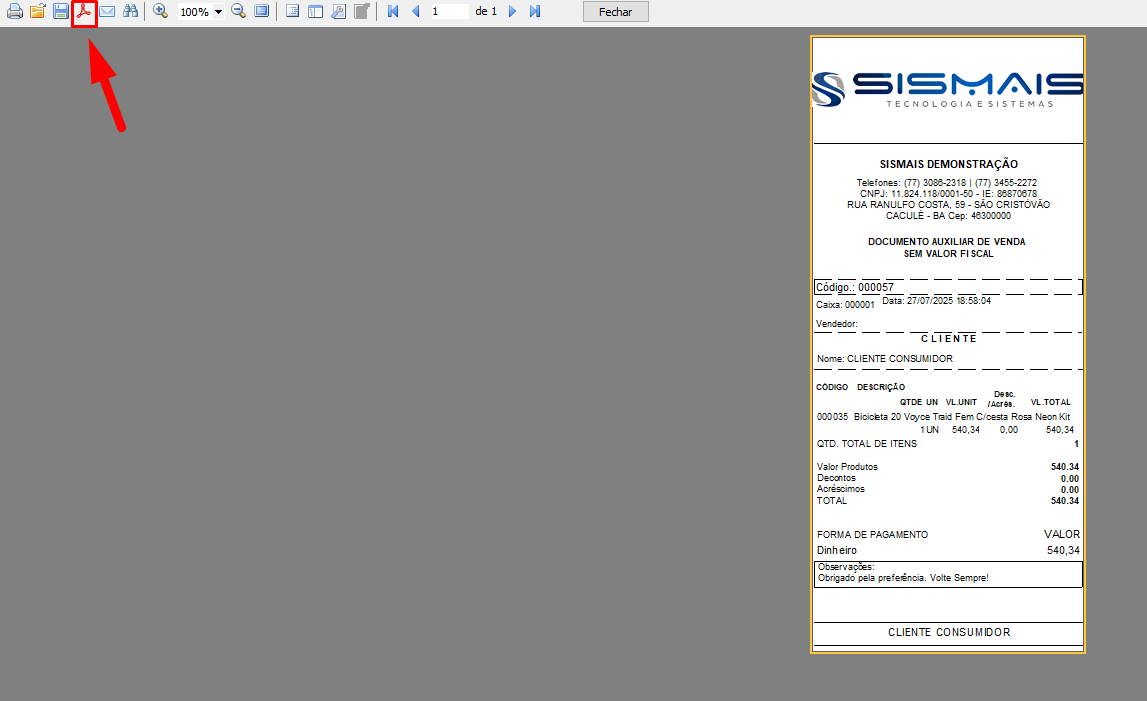Image resolution: width=1147 pixels, height=701 pixels.
Task: Click the print report icon
Action: click(x=14, y=12)
